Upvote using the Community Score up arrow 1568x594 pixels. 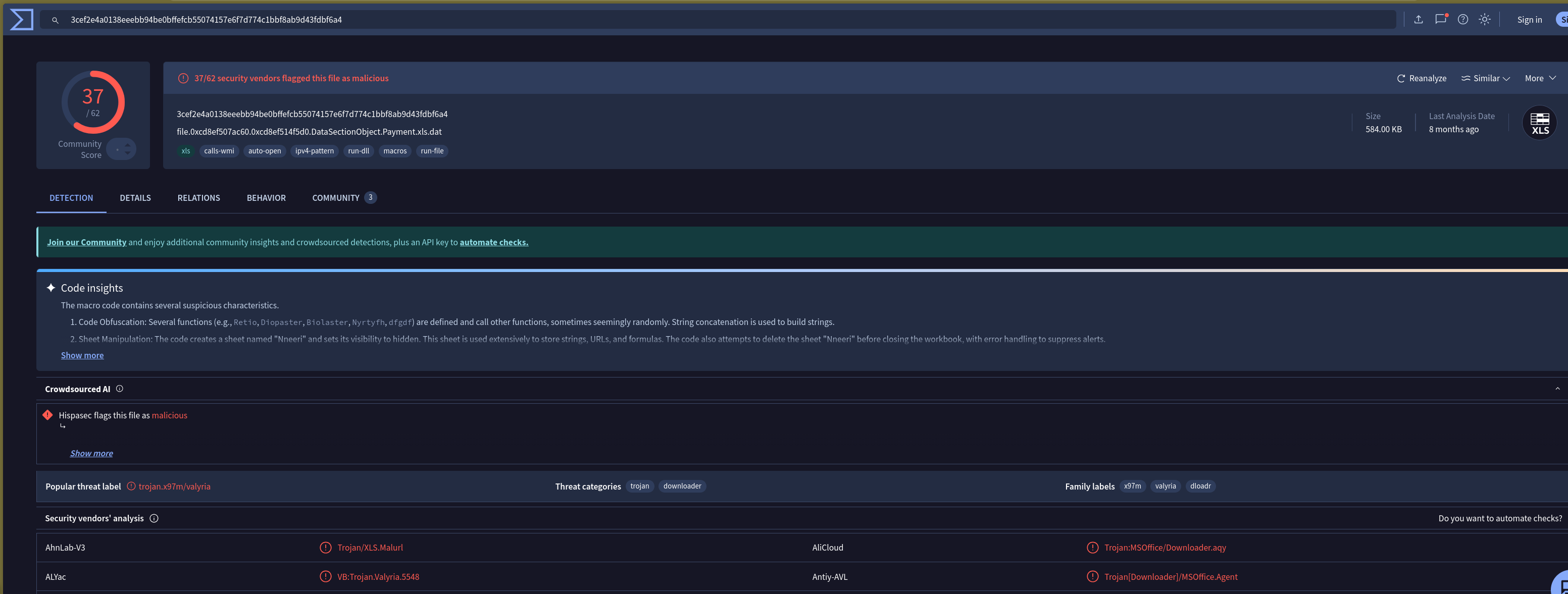(127, 144)
